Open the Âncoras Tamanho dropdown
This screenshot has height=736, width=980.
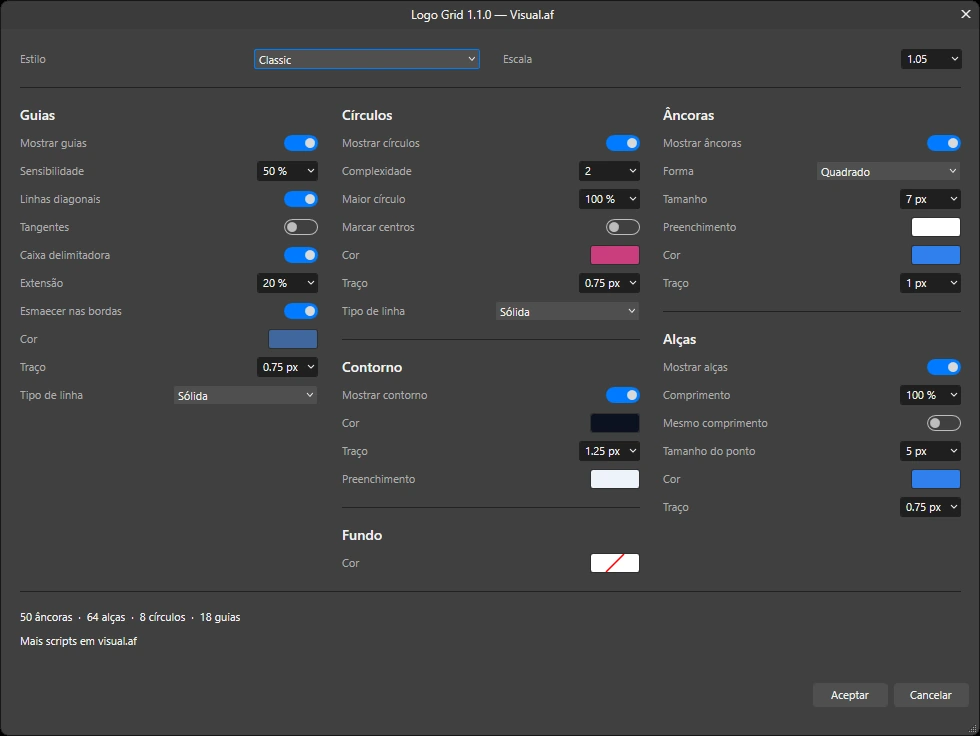(931, 199)
